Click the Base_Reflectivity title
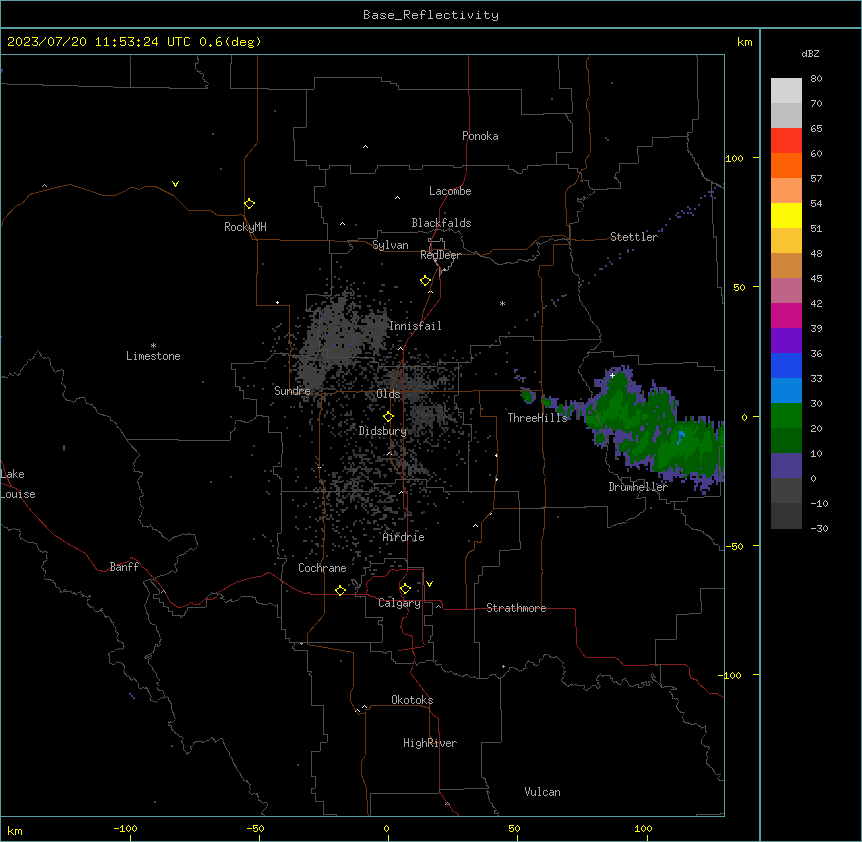 point(431,15)
